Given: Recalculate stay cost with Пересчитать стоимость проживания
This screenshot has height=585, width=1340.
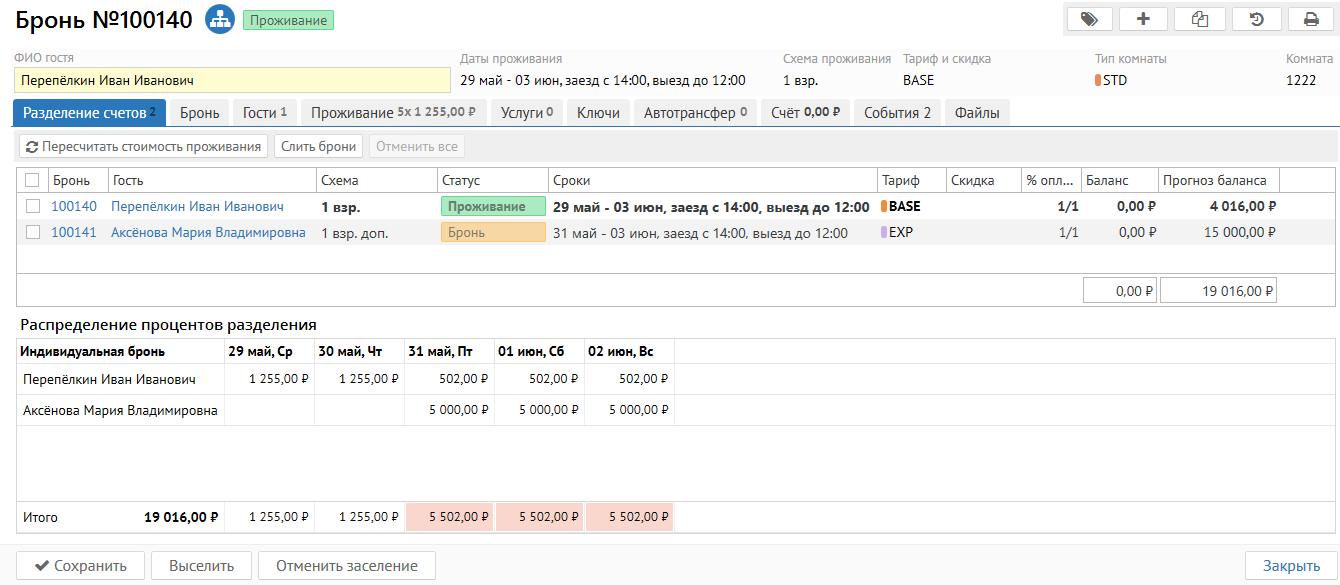Looking at the screenshot, I should 143,147.
